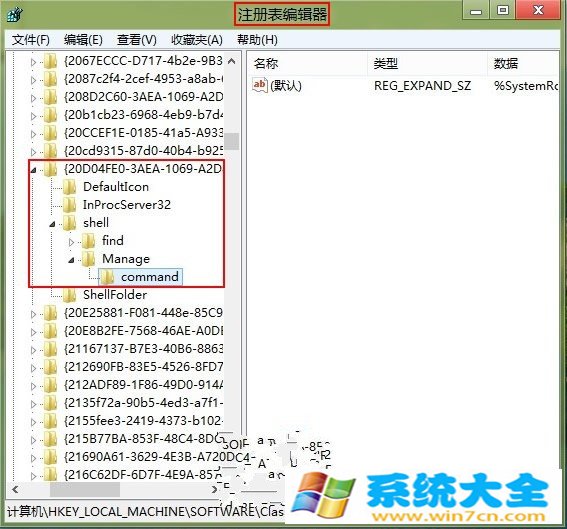
Task: Collapse the shell key node
Action: pyautogui.click(x=52, y=224)
